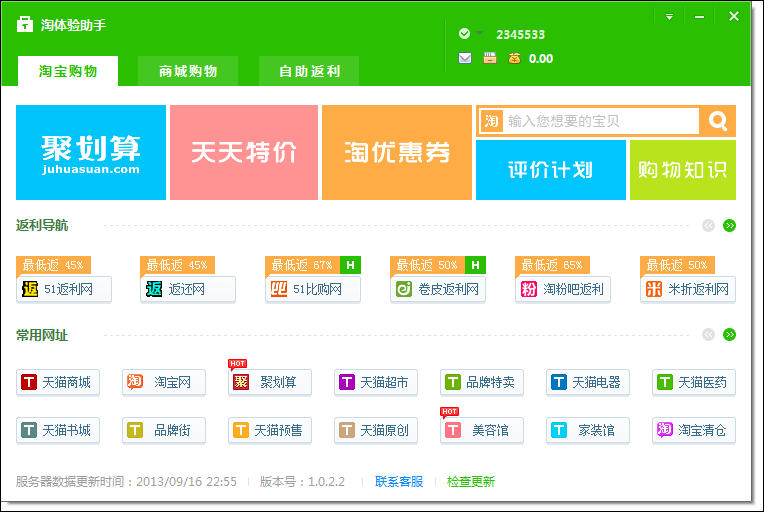
Task: Open the 返还网 rebate site
Action: pos(188,289)
